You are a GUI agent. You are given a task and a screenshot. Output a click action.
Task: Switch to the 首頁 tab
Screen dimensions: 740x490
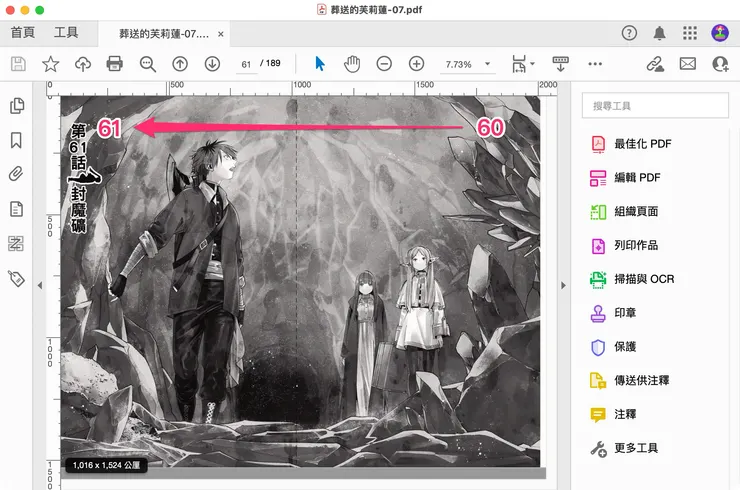click(x=22, y=33)
